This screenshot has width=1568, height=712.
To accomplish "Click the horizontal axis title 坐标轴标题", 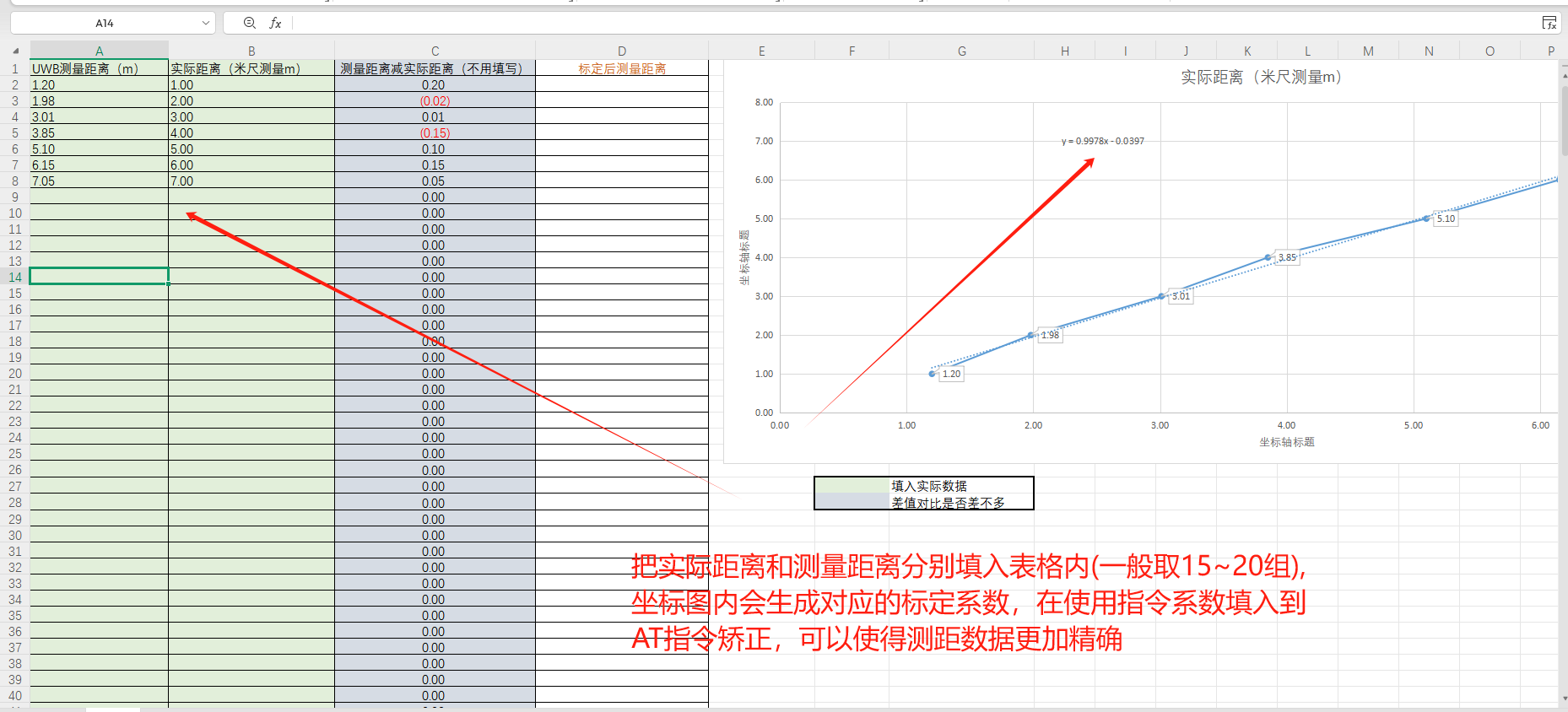I will (x=1286, y=442).
